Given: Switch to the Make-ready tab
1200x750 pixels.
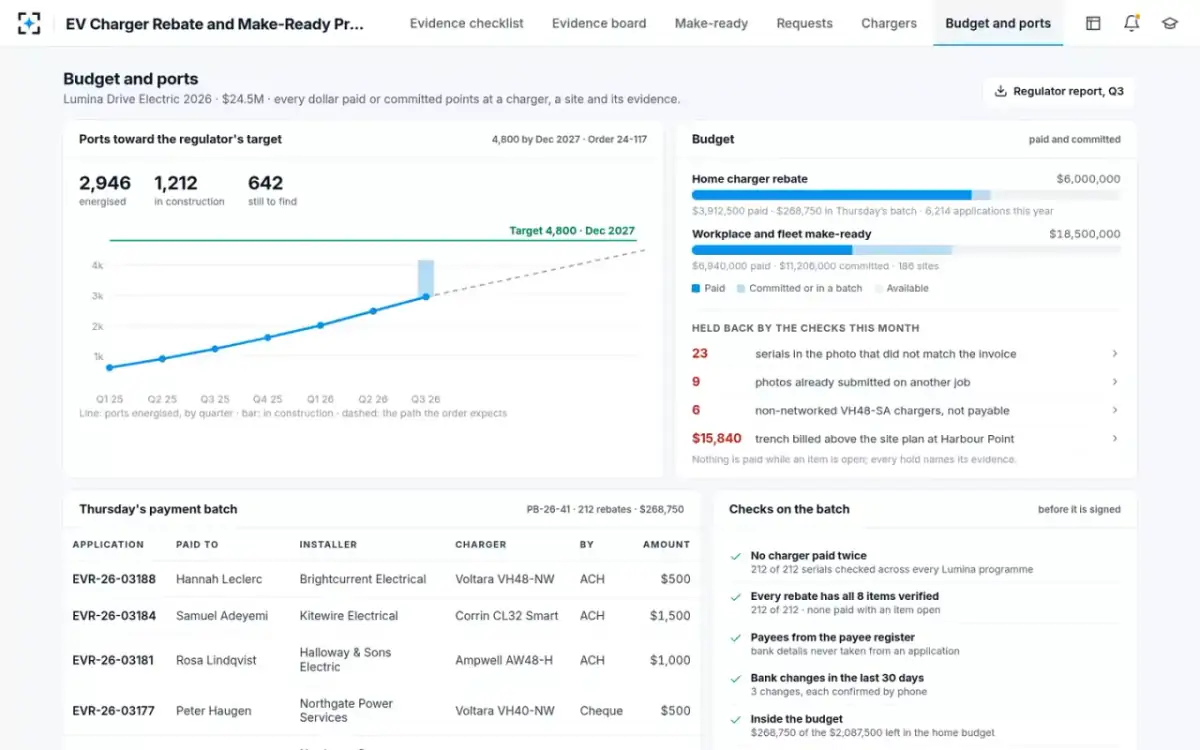Looking at the screenshot, I should (711, 23).
